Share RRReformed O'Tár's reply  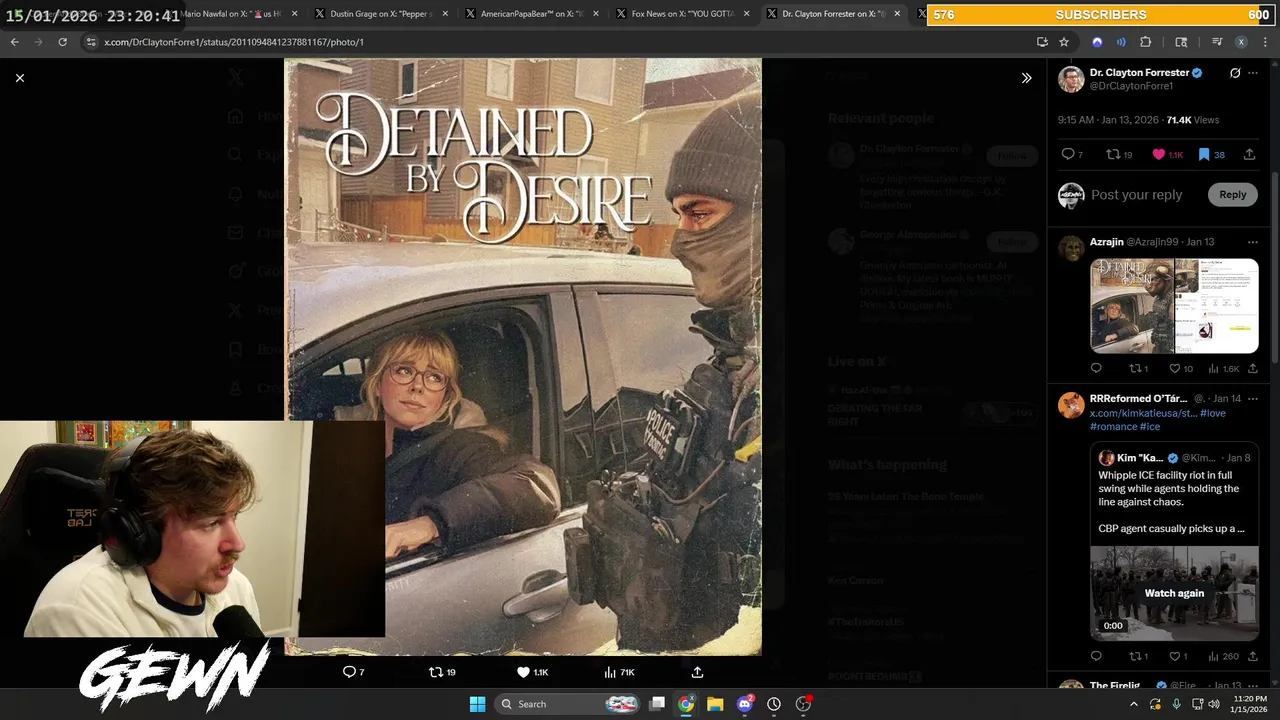(1253, 656)
